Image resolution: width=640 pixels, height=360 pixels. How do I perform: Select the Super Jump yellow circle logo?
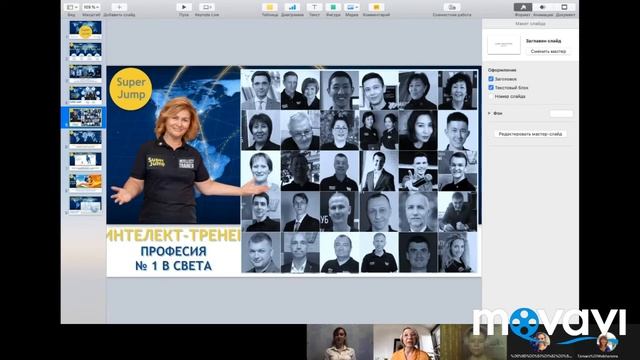pos(131,89)
